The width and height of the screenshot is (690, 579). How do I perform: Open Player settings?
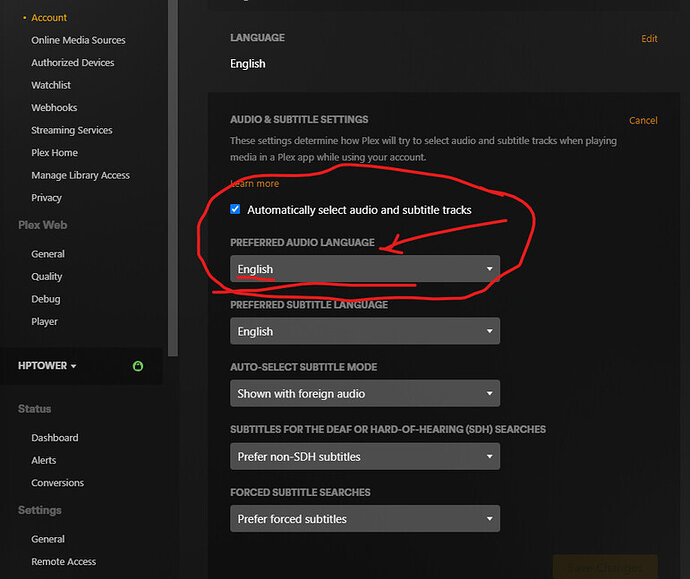(x=44, y=321)
